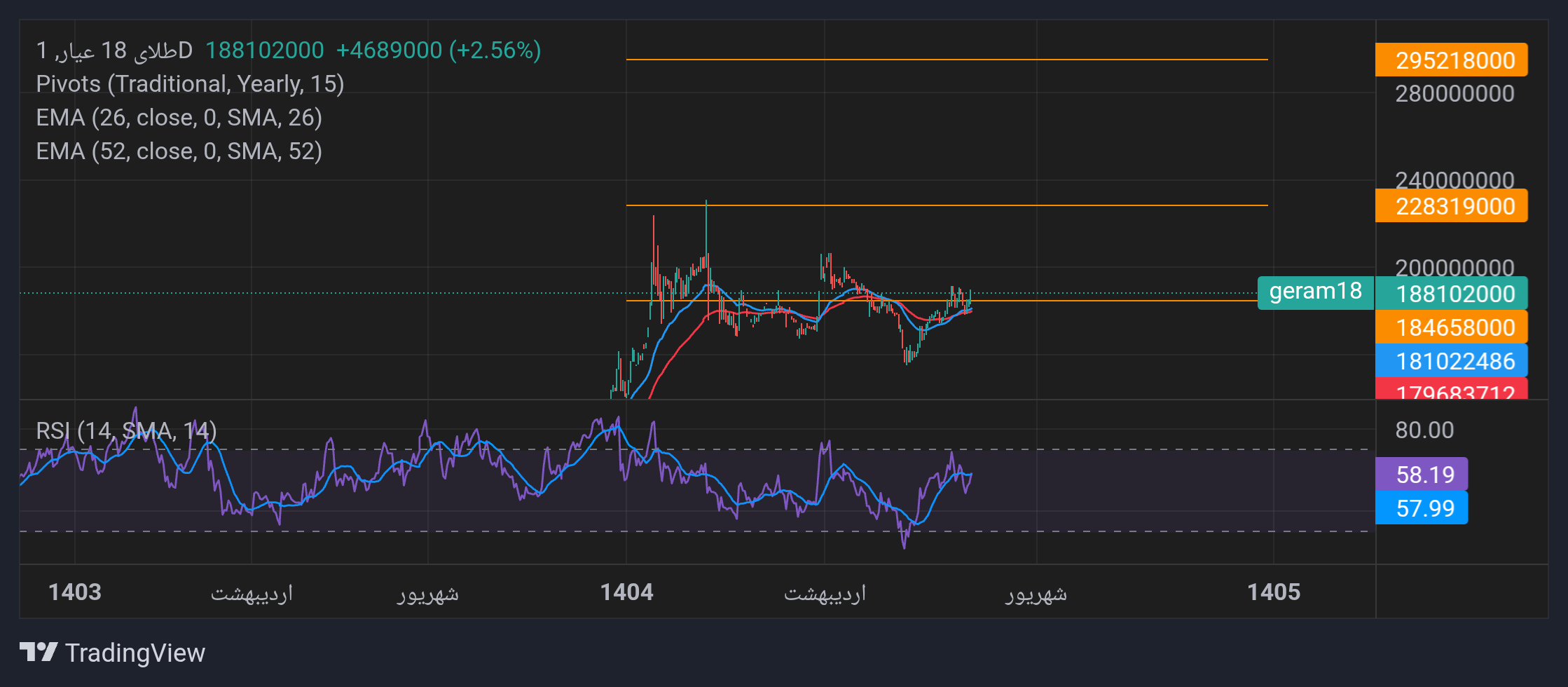Select the EMA (26, close, 0, SMA, 26) legend
Viewport: 1568px width, 687px height.
[x=179, y=118]
